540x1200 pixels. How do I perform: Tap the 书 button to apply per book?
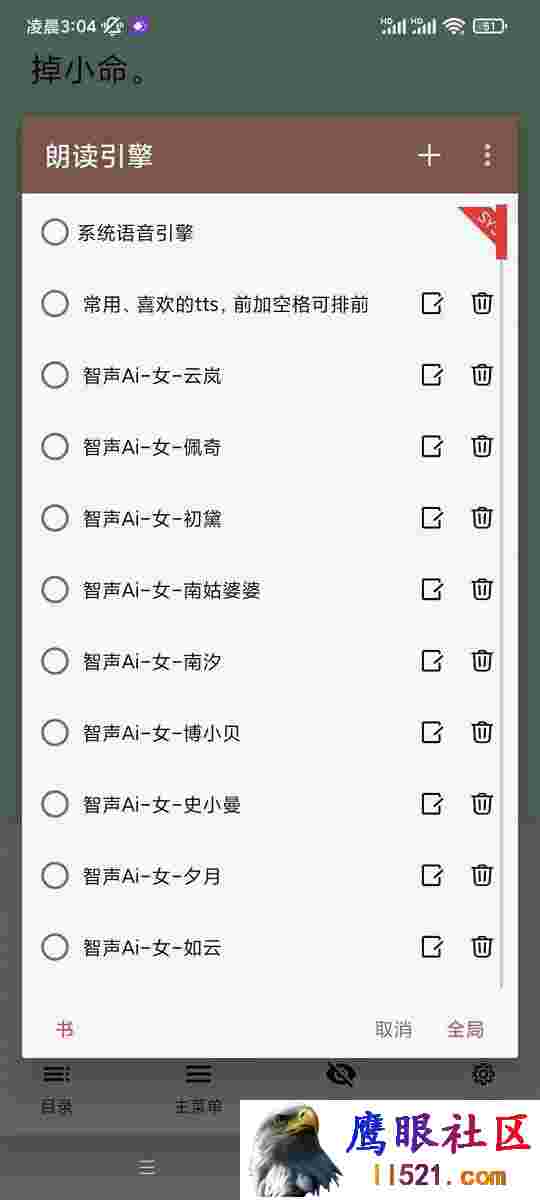[64, 1029]
